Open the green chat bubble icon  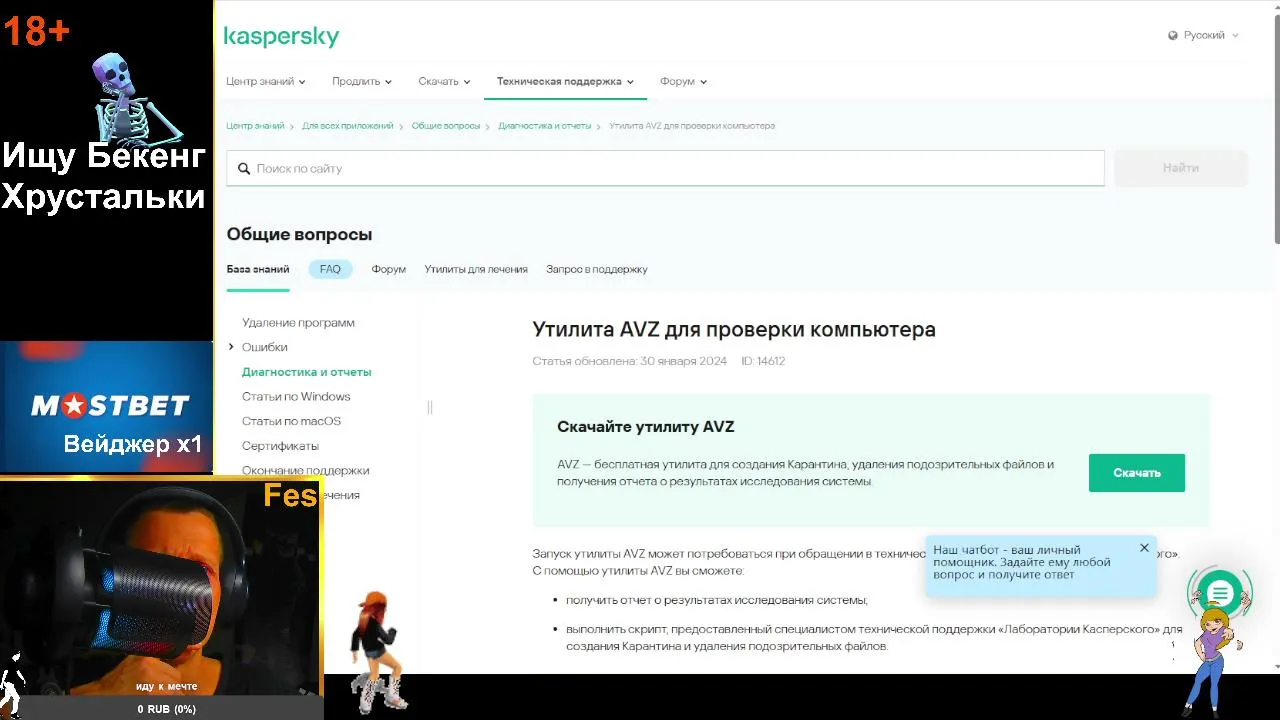tap(1219, 594)
